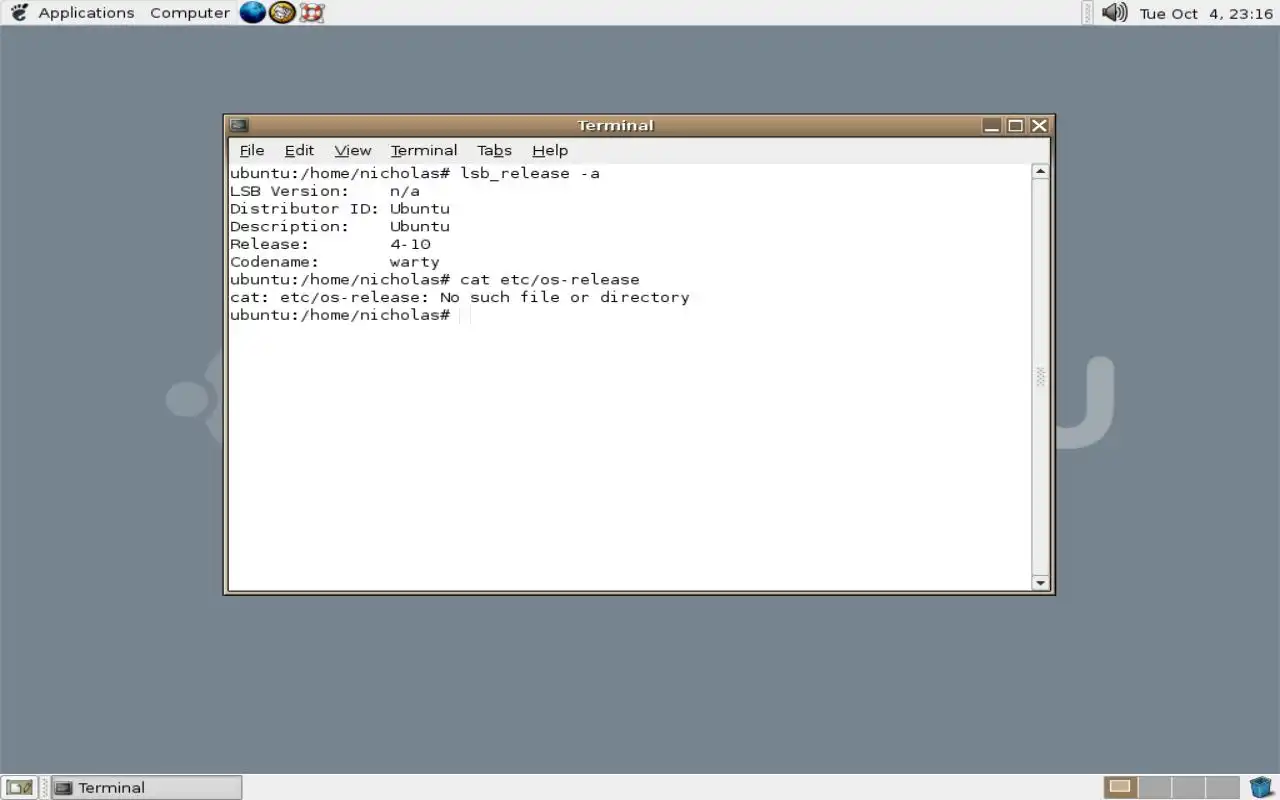Switch to the third workspace
The height and width of the screenshot is (800, 1280).
coord(1188,787)
